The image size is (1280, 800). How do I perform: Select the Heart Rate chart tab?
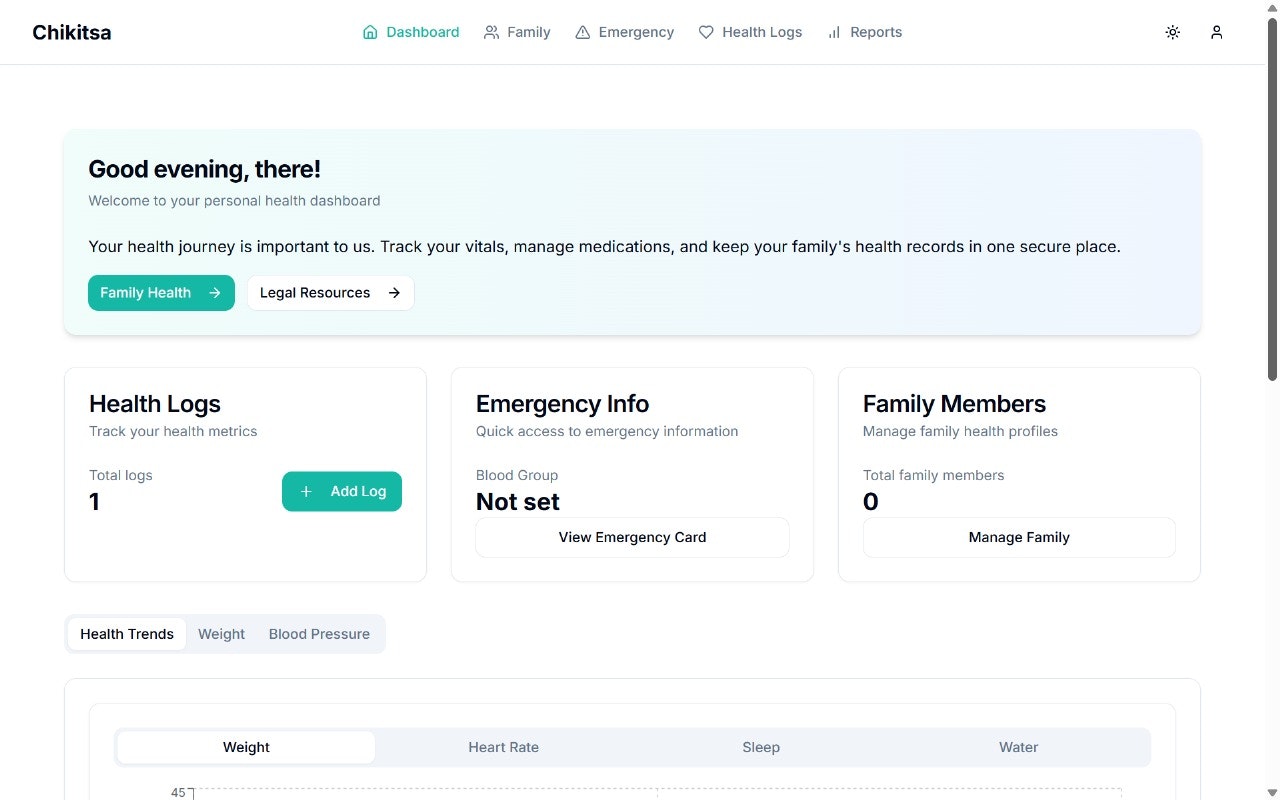point(503,747)
